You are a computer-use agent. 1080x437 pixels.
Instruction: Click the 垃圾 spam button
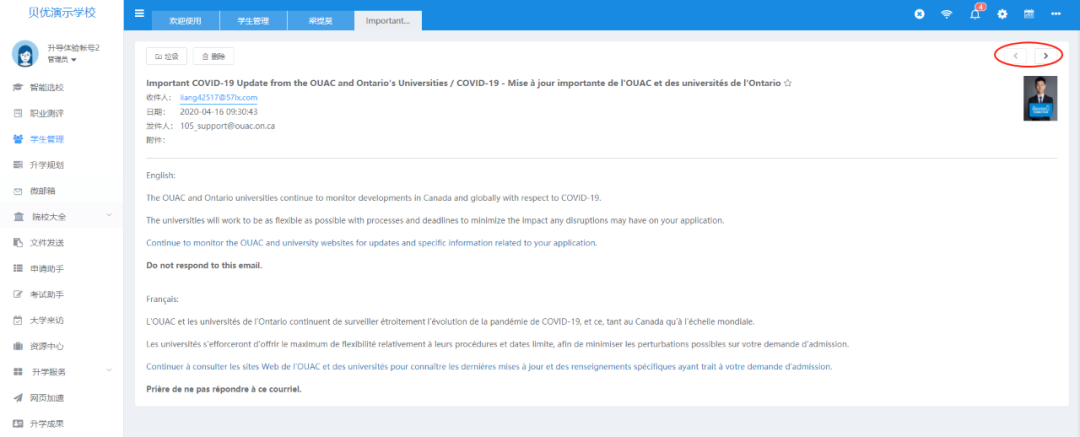(x=166, y=56)
